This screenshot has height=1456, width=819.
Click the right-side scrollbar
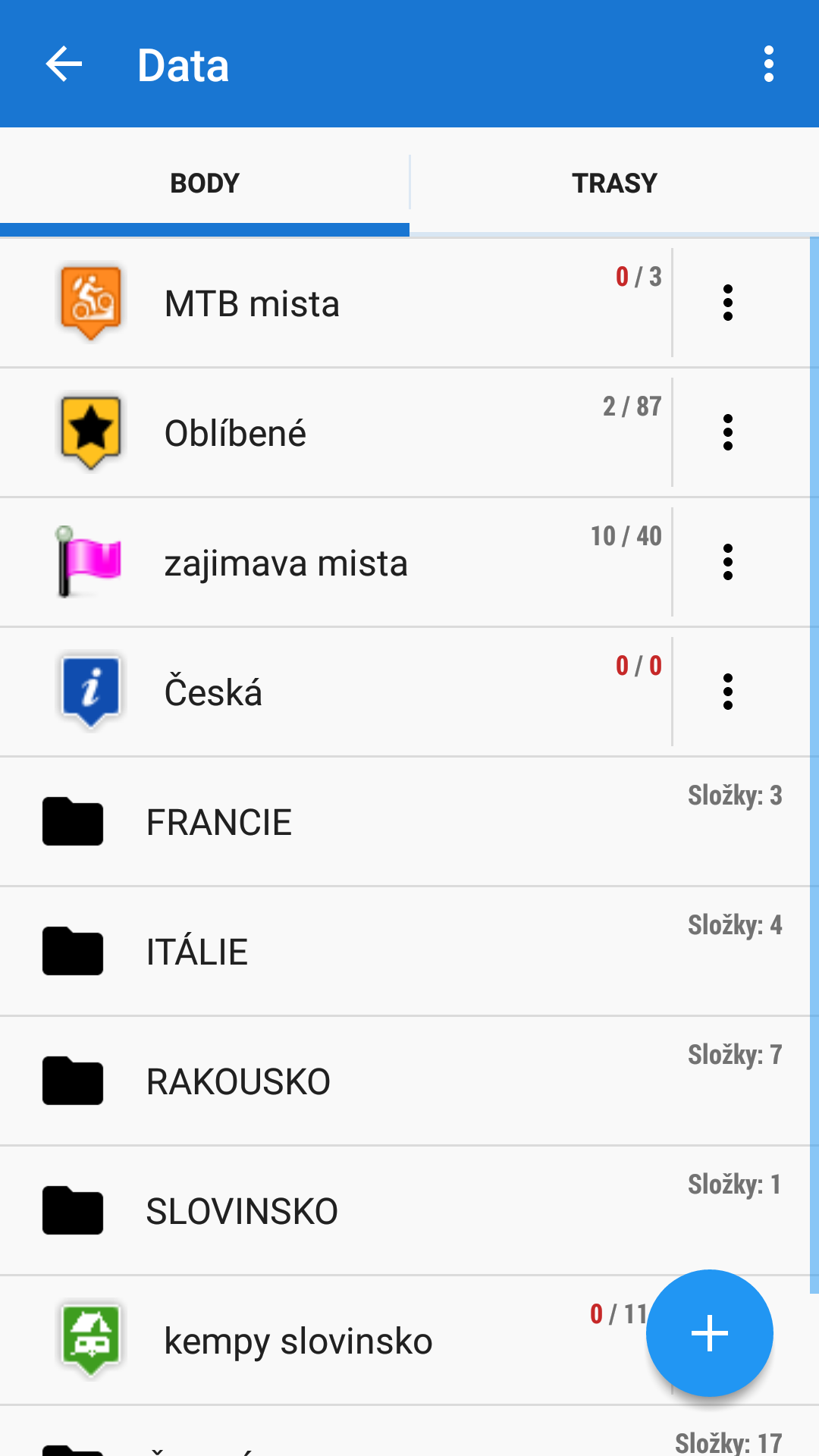tap(814, 758)
